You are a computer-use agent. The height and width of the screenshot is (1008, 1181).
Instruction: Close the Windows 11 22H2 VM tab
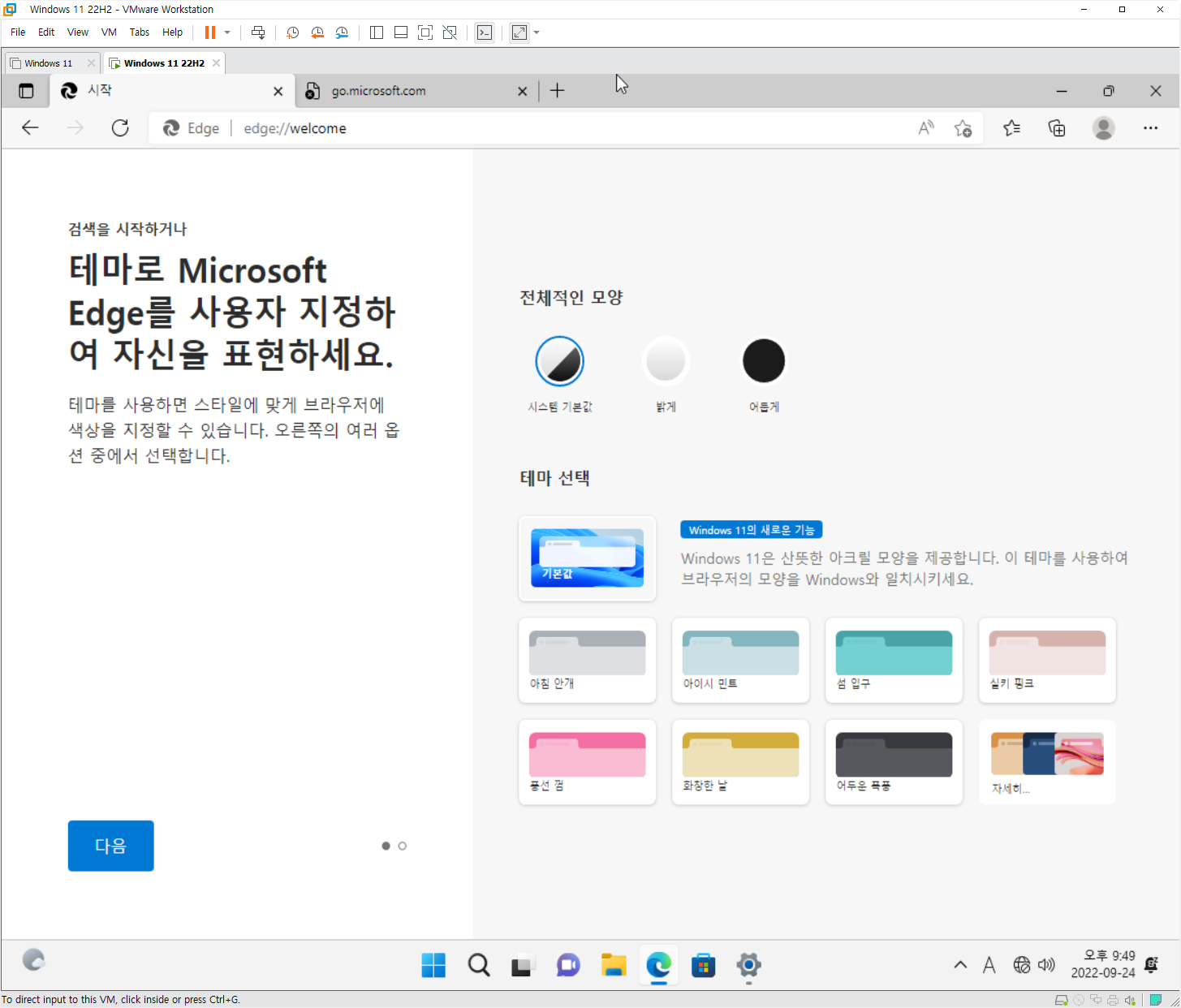(216, 63)
